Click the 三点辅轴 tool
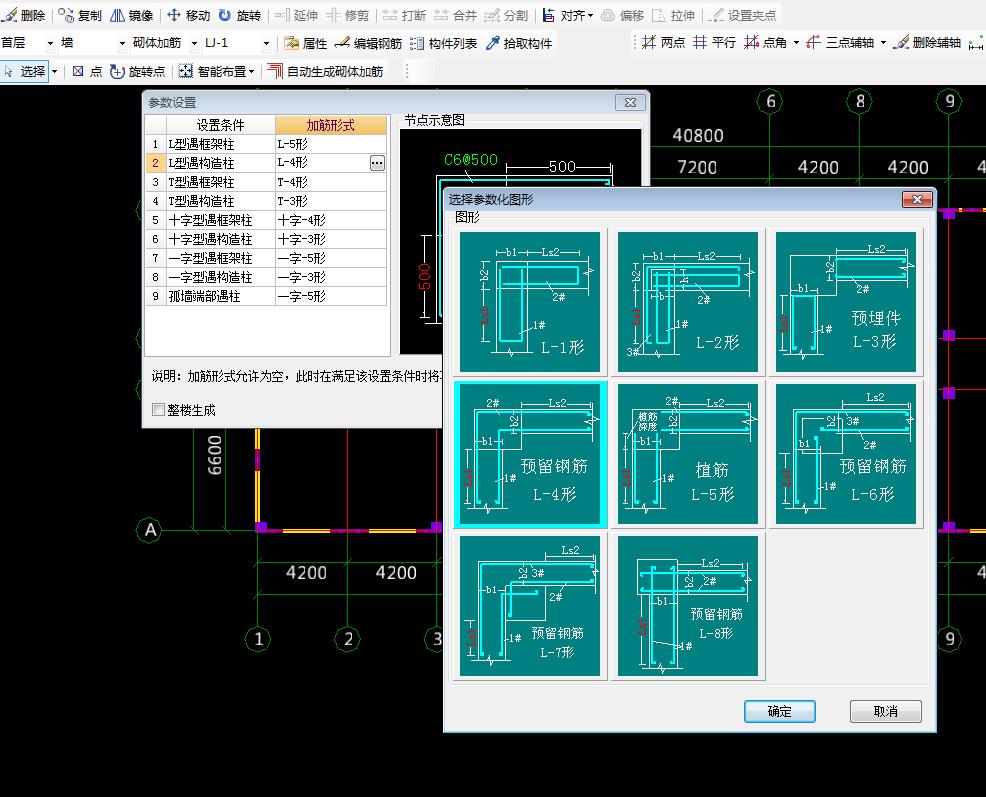This screenshot has height=797, width=986. (x=841, y=42)
